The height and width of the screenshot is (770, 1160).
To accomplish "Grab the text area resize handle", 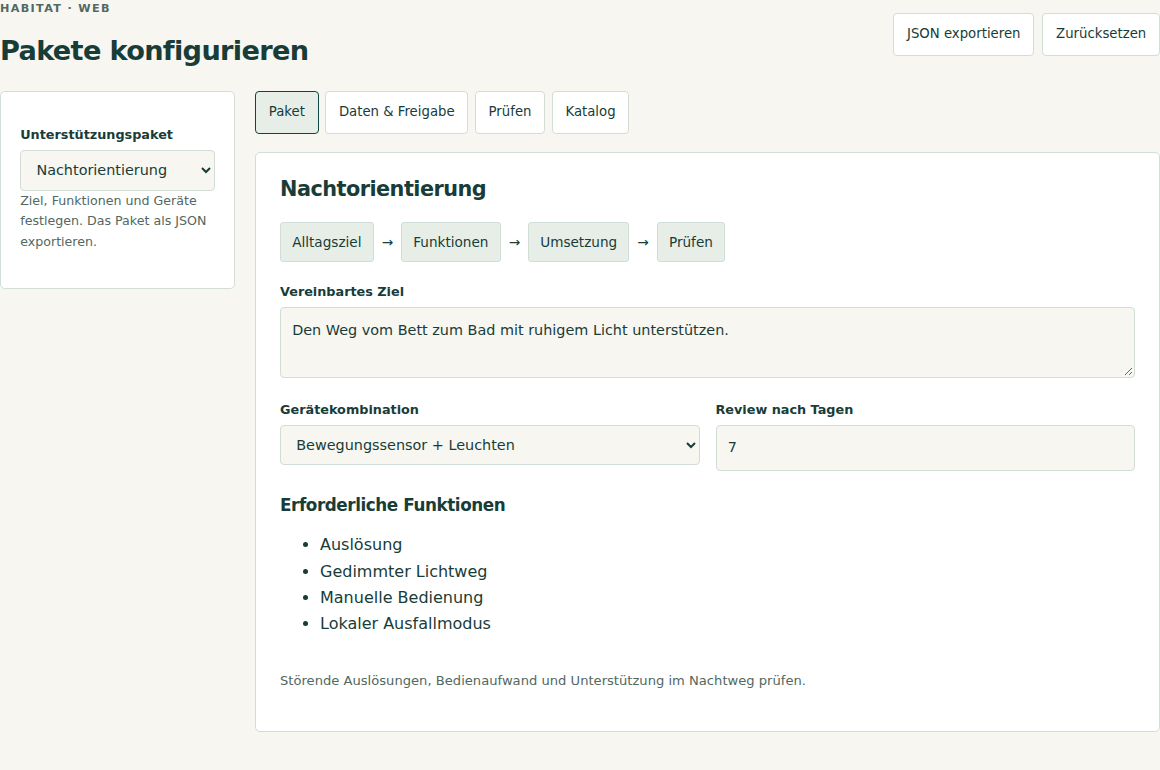I will [1128, 371].
